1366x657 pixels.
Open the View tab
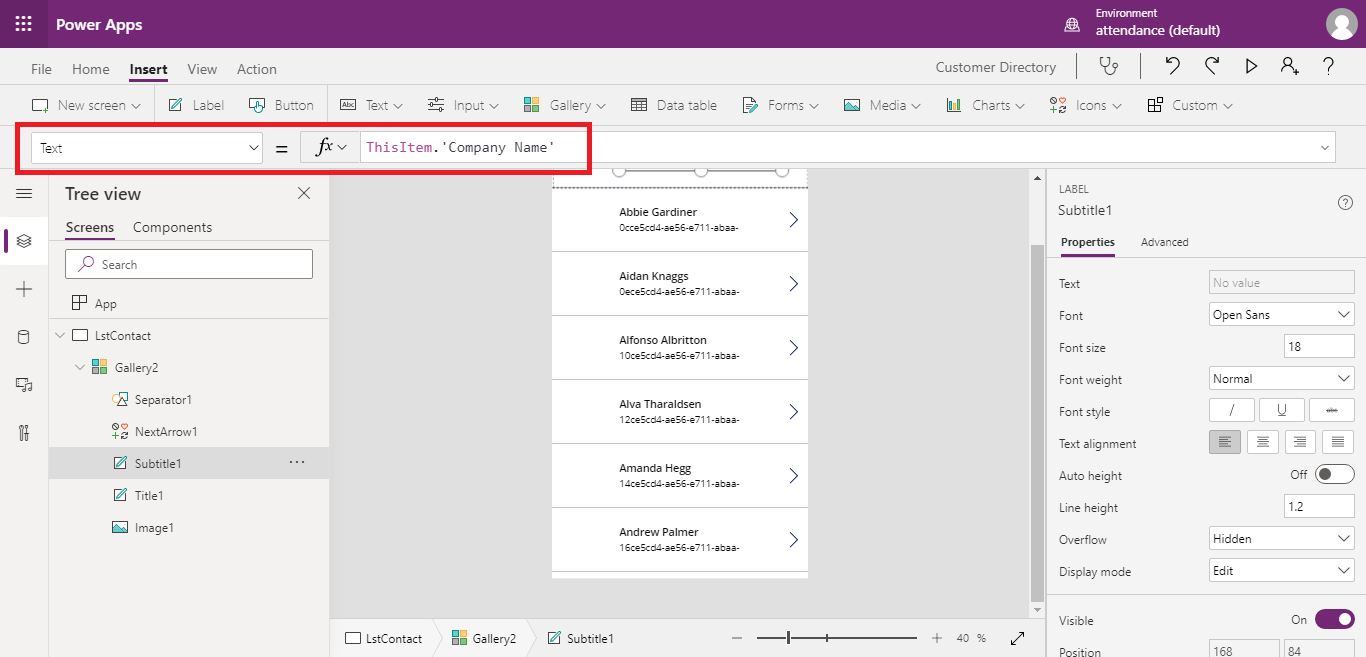pos(202,69)
